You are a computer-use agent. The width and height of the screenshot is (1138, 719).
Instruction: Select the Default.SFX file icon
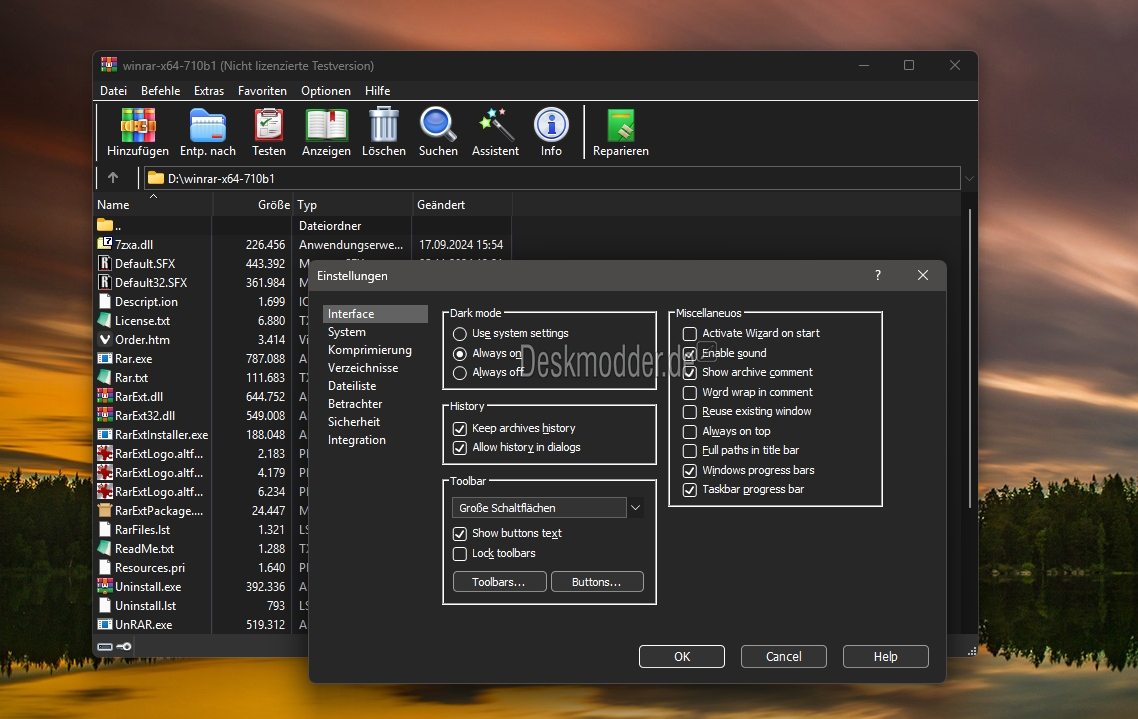105,263
